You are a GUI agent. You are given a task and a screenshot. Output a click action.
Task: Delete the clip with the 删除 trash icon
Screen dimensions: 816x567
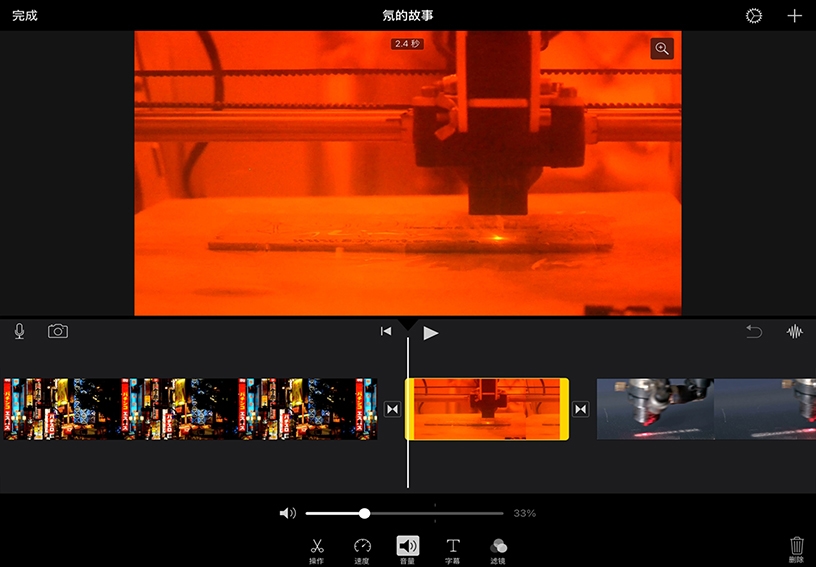point(796,548)
